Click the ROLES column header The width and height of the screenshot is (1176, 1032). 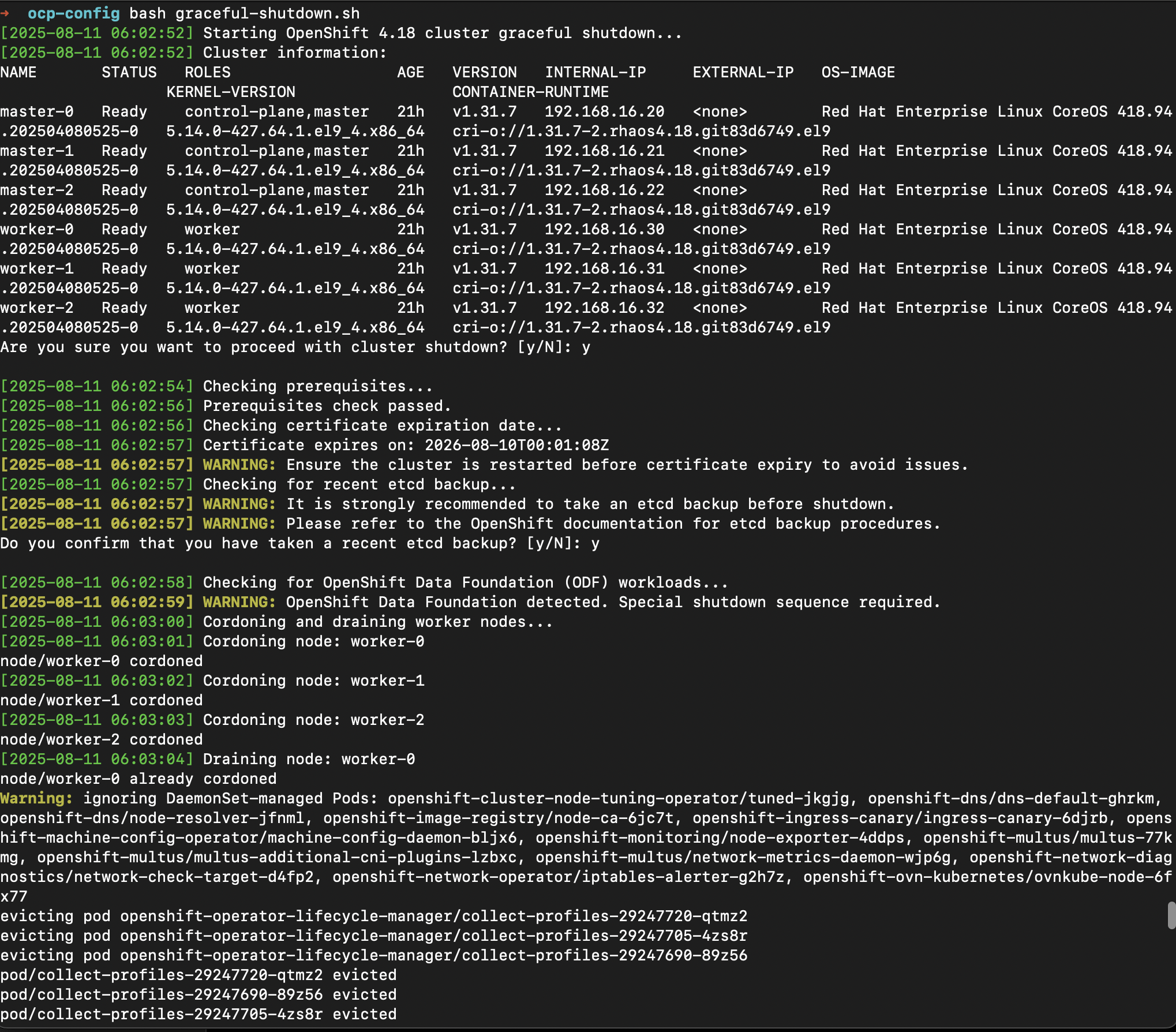pyautogui.click(x=208, y=72)
